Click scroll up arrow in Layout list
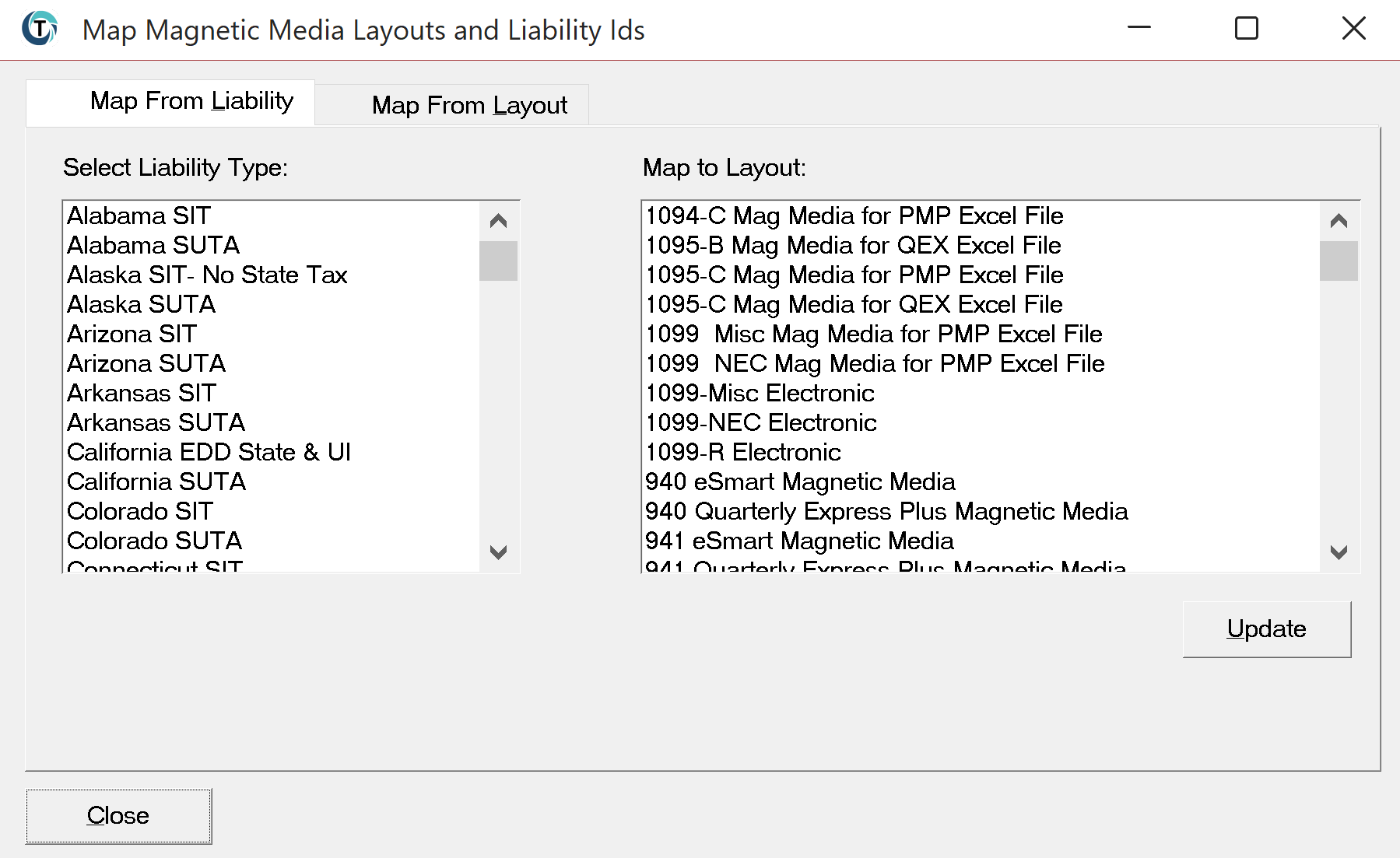Screen dimensions: 1400x858 click(1339, 221)
